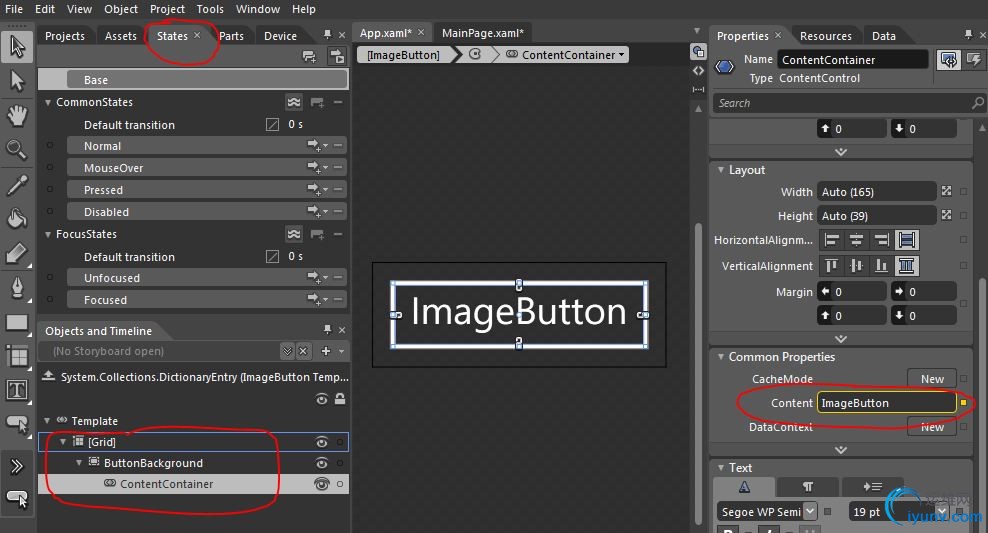
Task: Click [ImageButton] in the breadcrumb bar
Action: click(404, 55)
